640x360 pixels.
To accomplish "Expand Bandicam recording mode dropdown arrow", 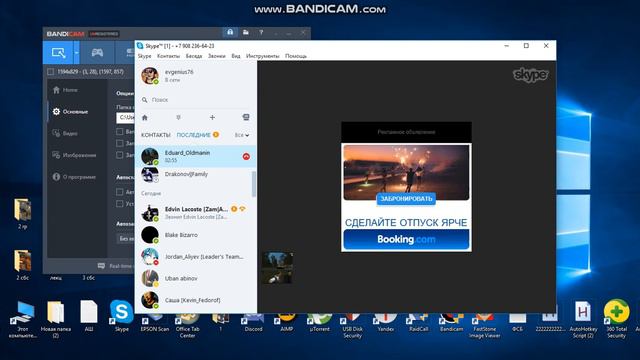I will coord(76,53).
